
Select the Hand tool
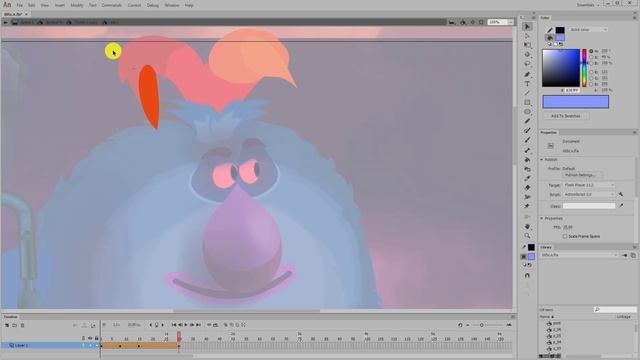coord(527,227)
